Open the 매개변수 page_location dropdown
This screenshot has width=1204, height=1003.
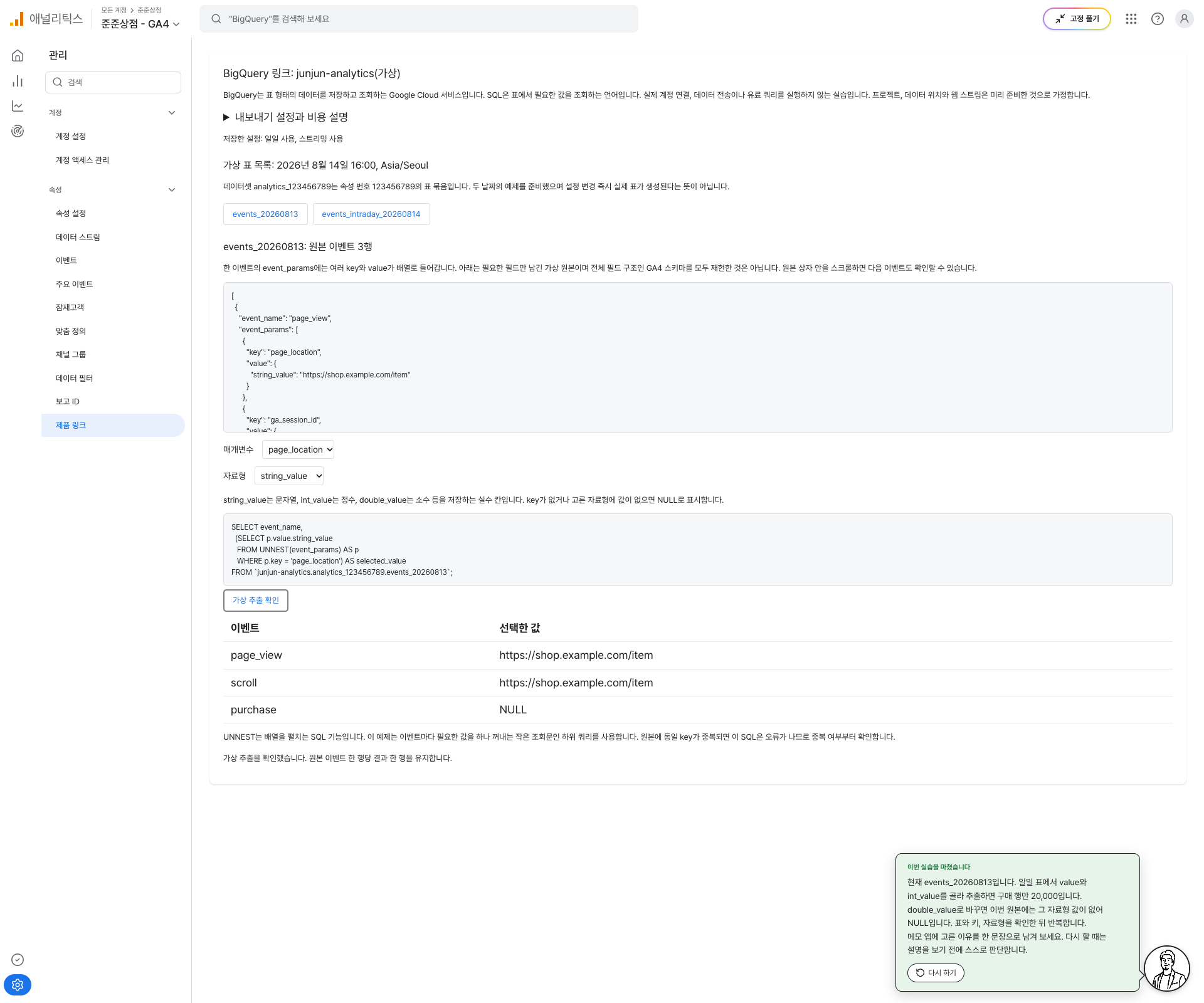(298, 449)
